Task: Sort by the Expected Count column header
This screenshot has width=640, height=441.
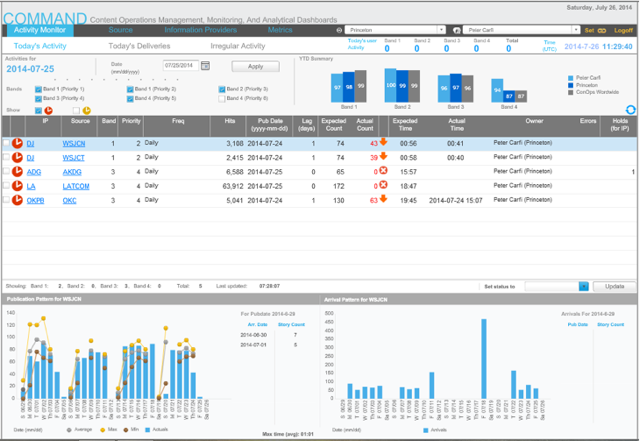Action: coord(333,125)
